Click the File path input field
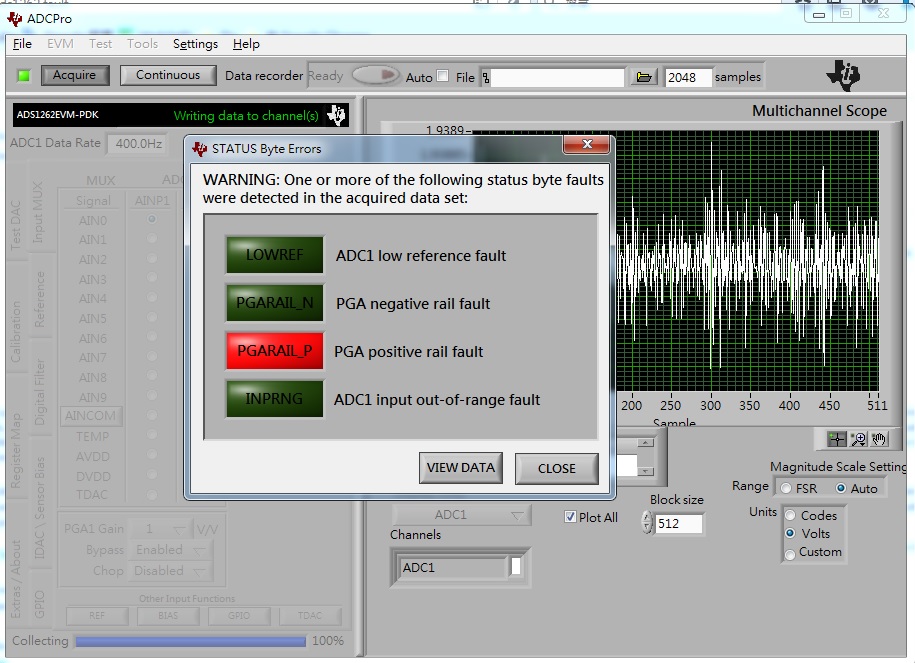Screen dimensions: 915x663 [x=557, y=77]
